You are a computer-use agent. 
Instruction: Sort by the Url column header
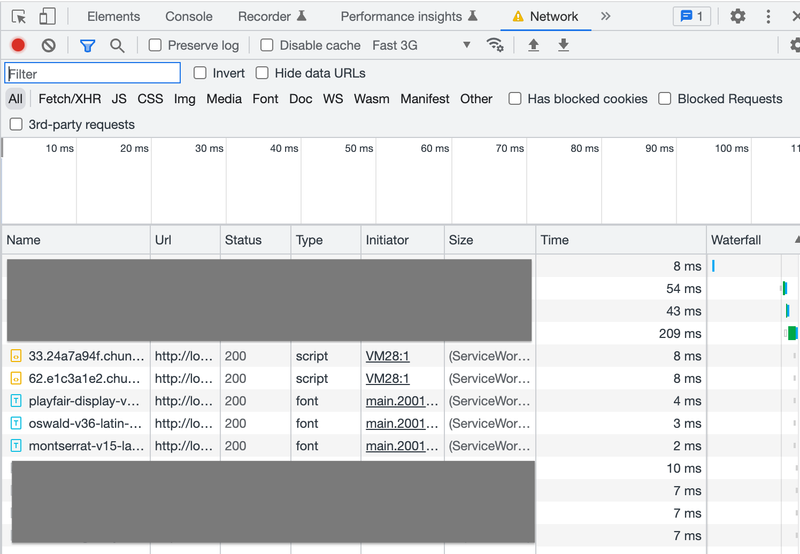(x=185, y=240)
